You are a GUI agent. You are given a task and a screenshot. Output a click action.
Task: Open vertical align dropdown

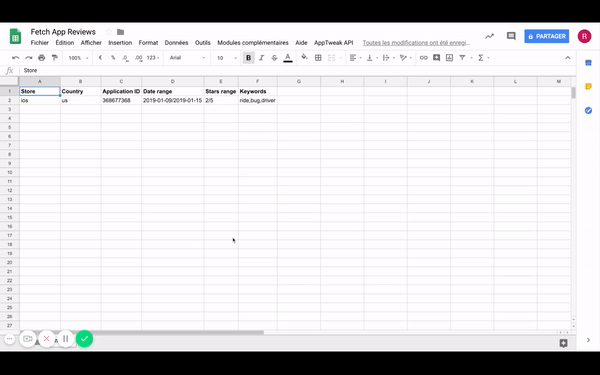[372, 58]
